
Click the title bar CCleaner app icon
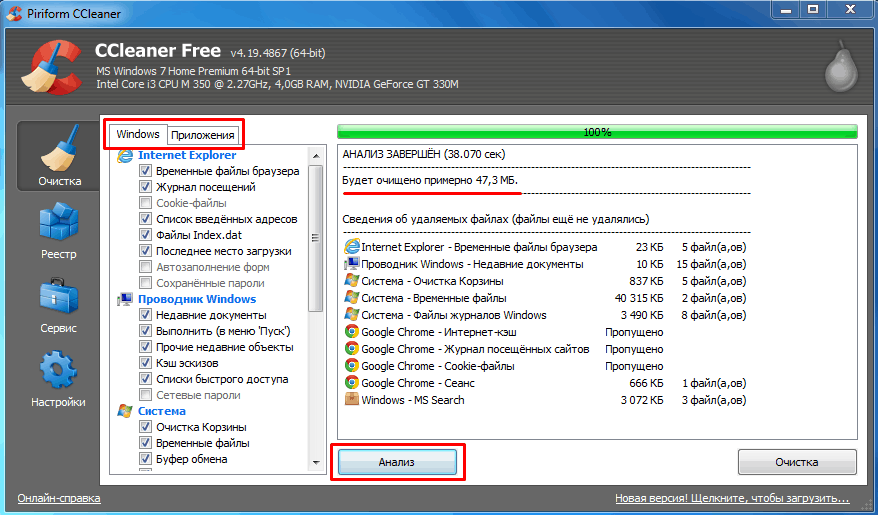point(15,13)
